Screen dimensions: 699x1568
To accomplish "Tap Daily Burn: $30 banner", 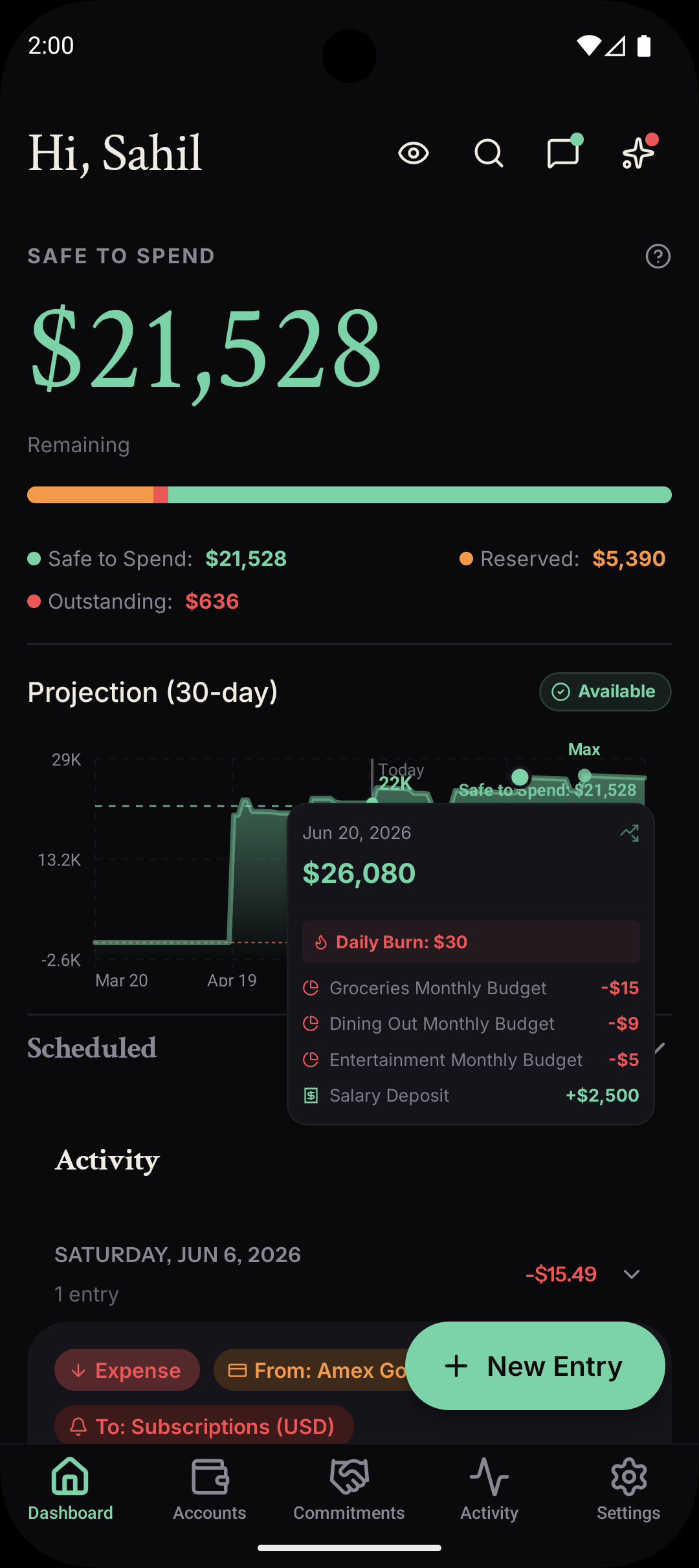I will pos(471,942).
